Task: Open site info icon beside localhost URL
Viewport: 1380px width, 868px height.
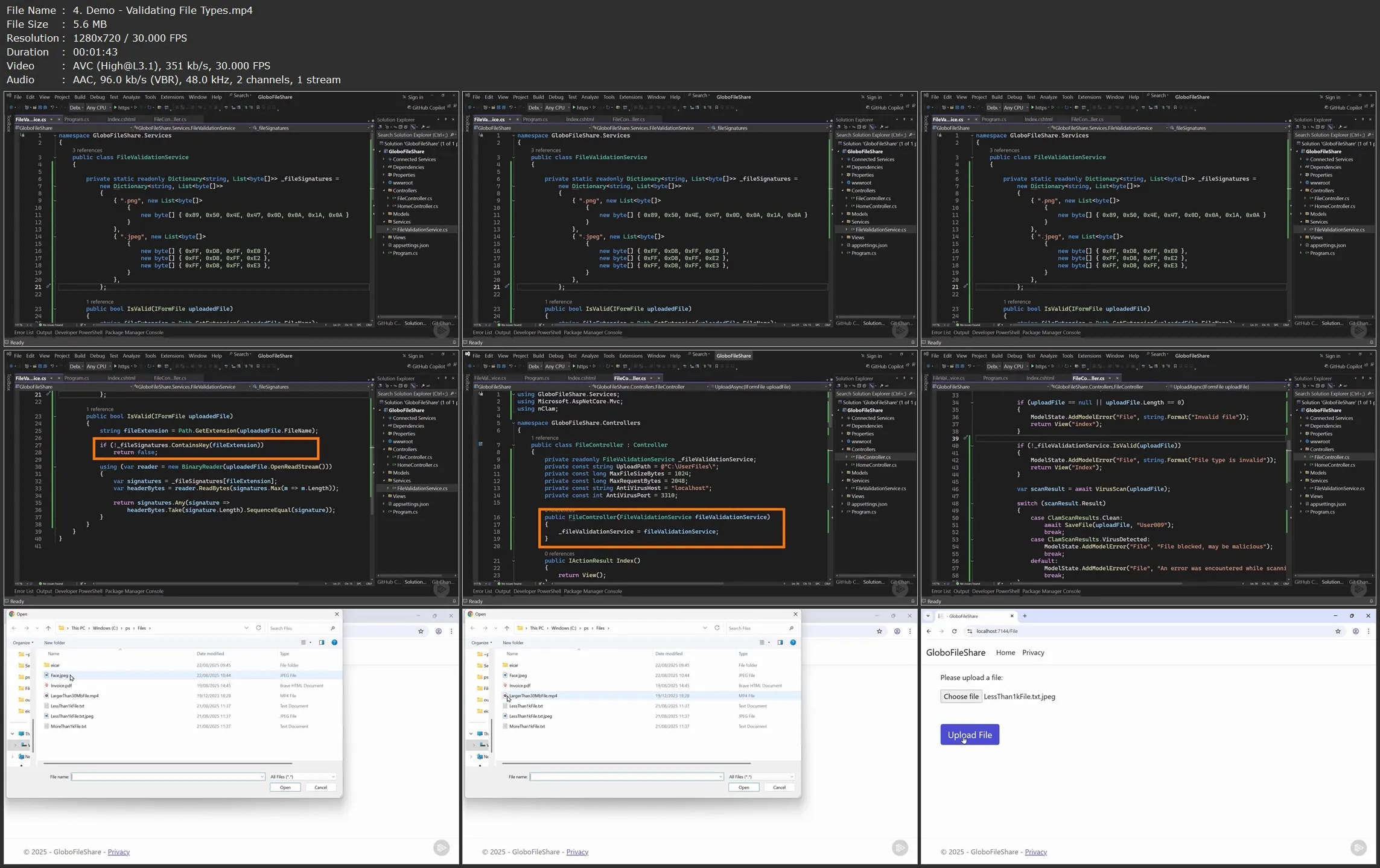Action: click(970, 632)
